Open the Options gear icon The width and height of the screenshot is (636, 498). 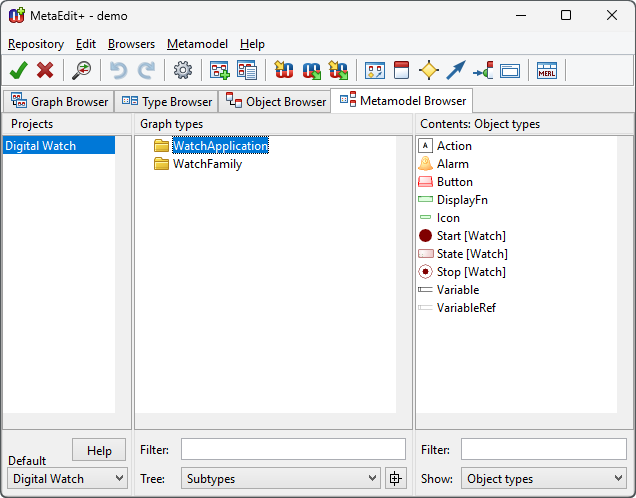click(x=183, y=70)
